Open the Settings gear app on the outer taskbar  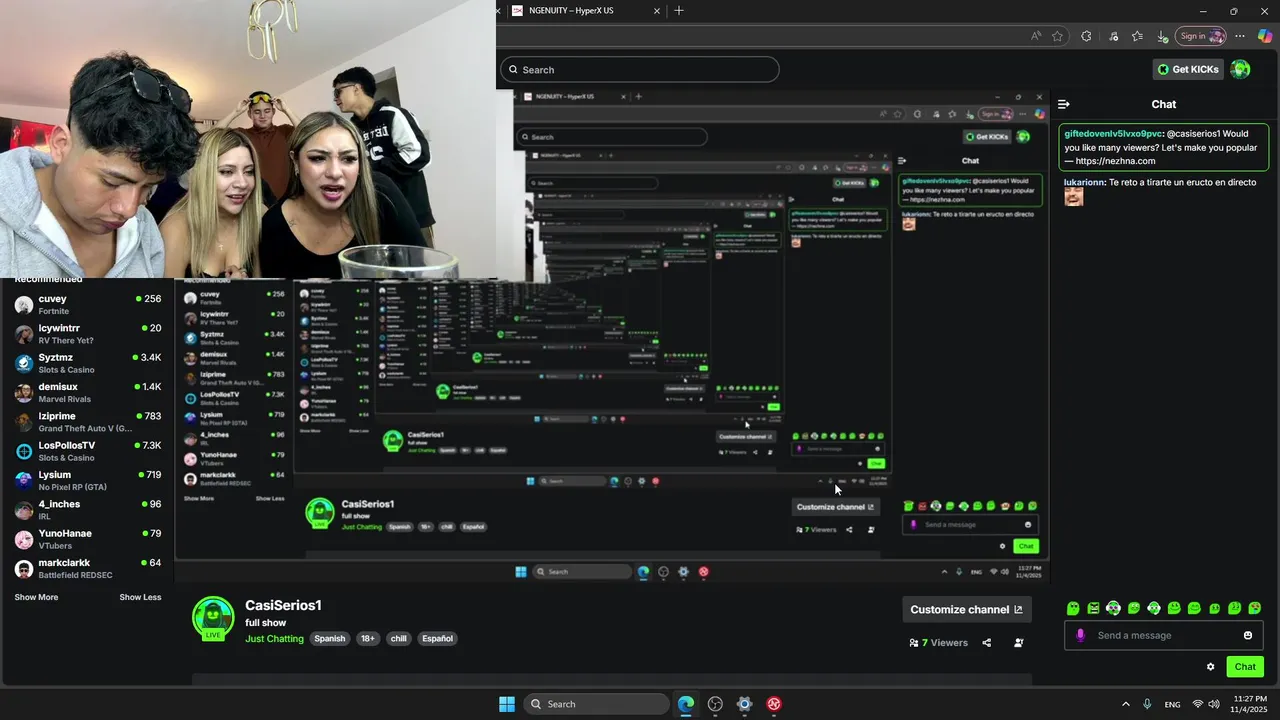[x=744, y=704]
